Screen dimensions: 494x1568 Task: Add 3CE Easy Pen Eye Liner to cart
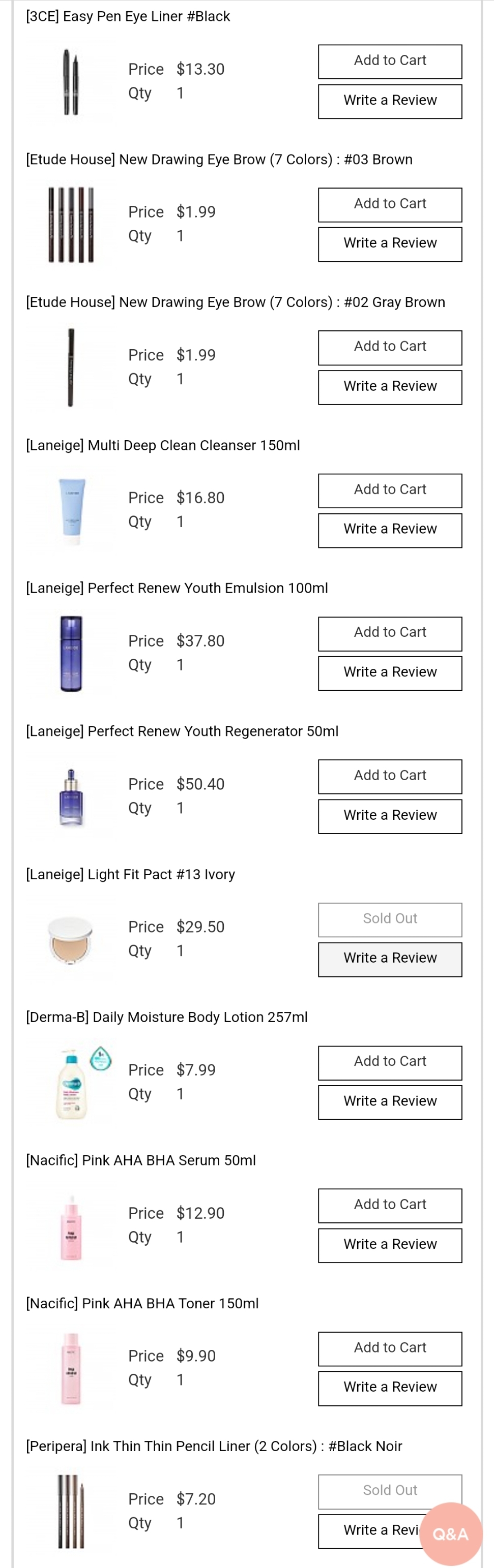pyautogui.click(x=390, y=62)
